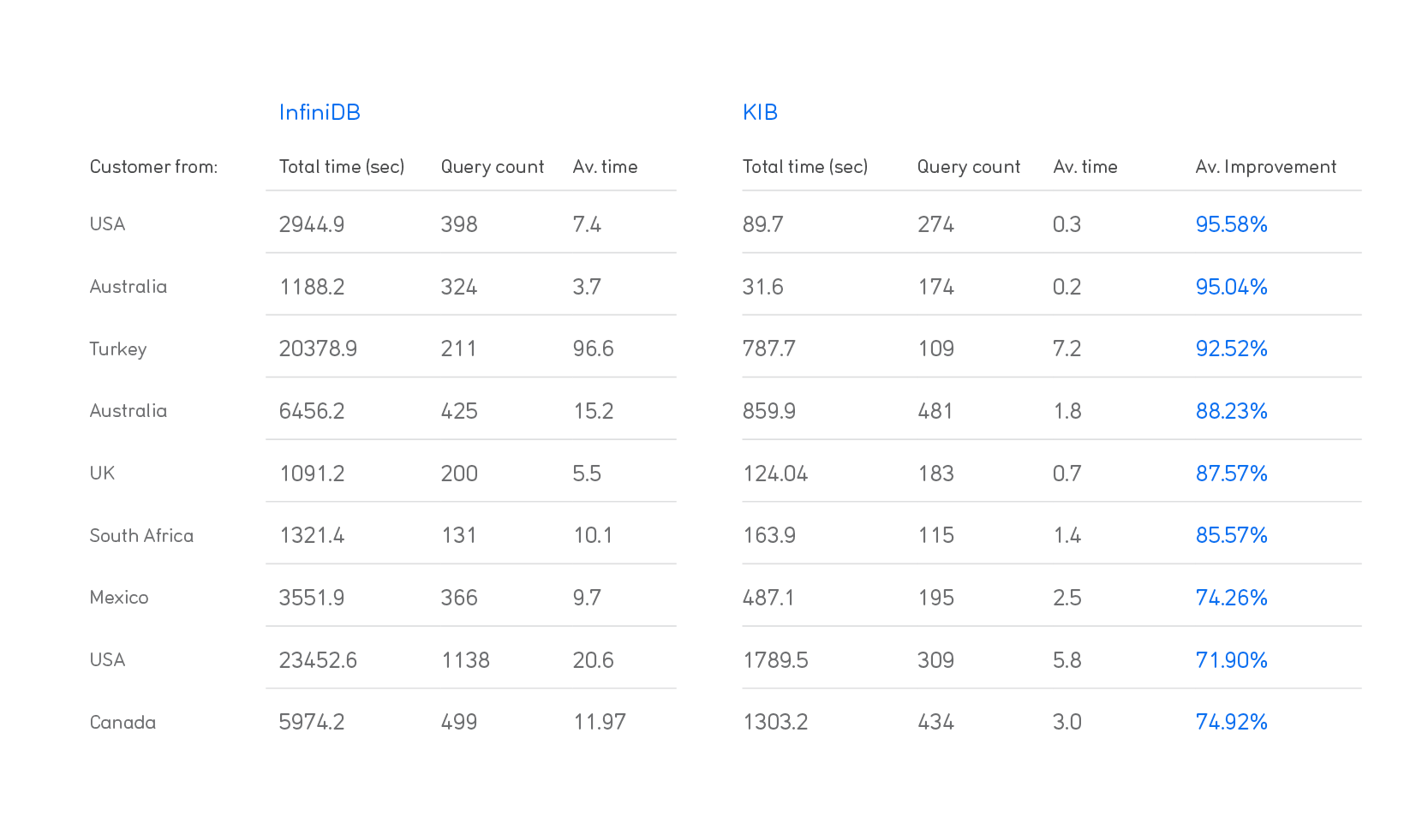Select the 95.04% improvement value
The width and height of the screenshot is (1428, 840).
[x=1231, y=287]
